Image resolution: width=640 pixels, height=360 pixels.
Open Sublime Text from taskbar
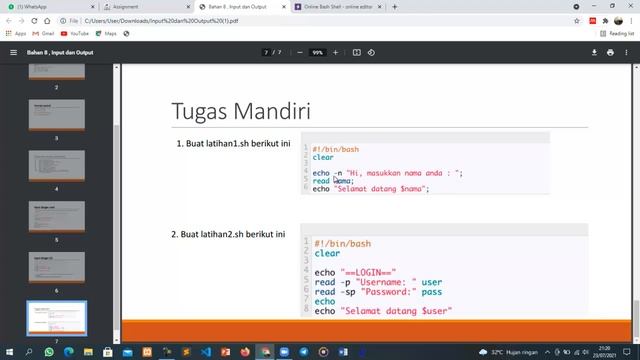186,352
